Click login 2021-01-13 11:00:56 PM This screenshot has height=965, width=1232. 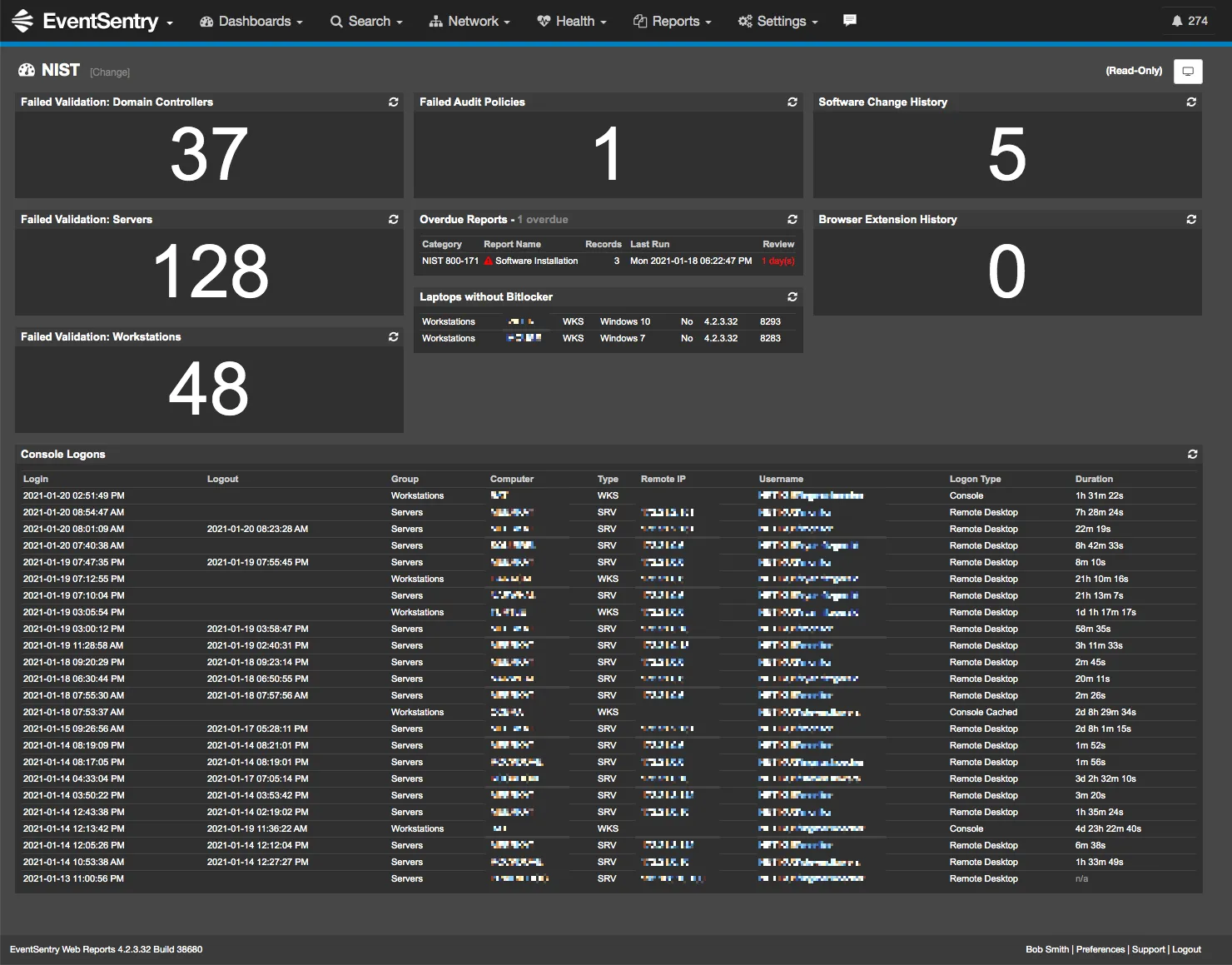tap(73, 878)
